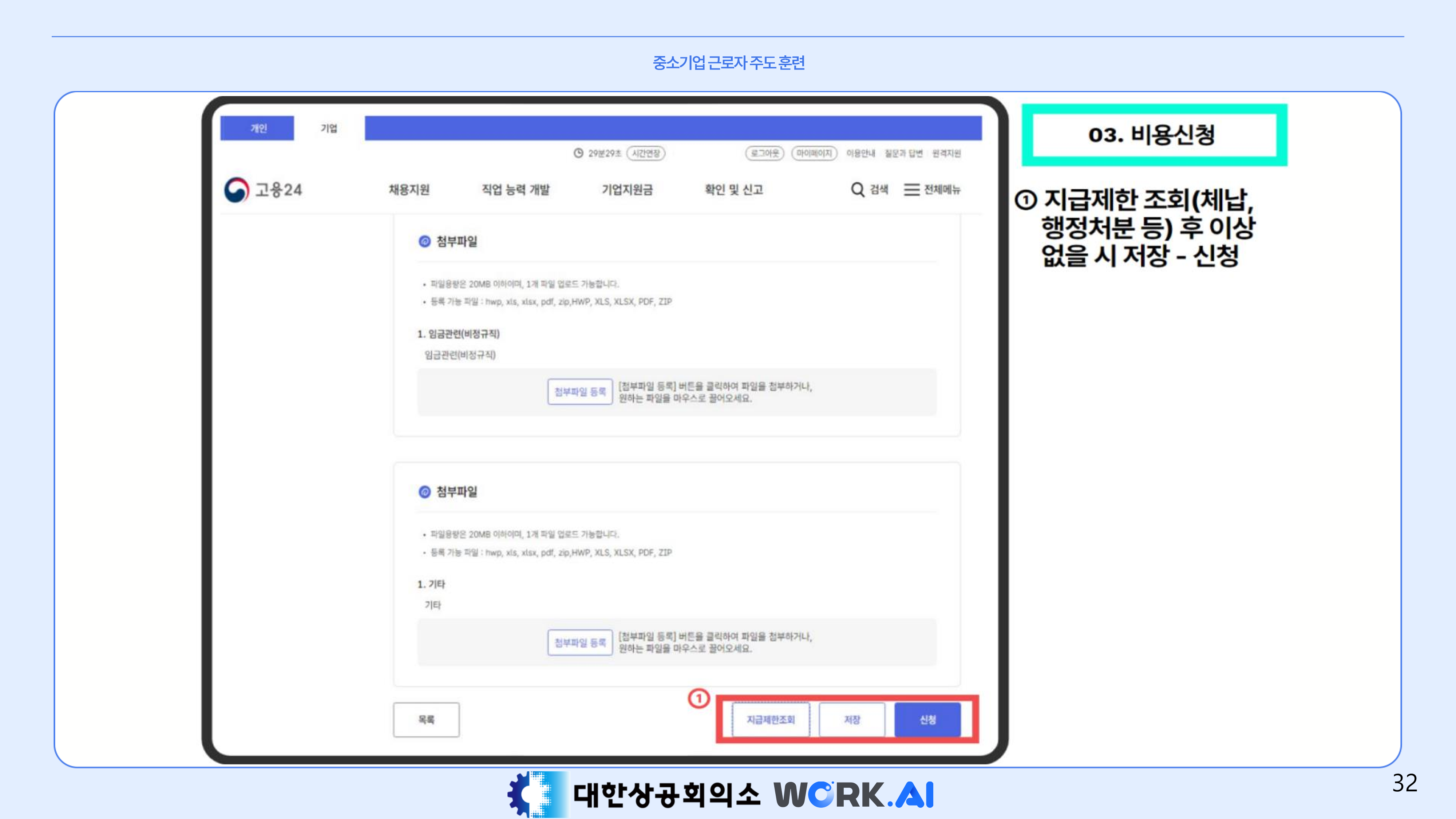Image resolution: width=1456 pixels, height=819 pixels.
Task: Click the second 첨부파일 section icon
Action: [424, 492]
